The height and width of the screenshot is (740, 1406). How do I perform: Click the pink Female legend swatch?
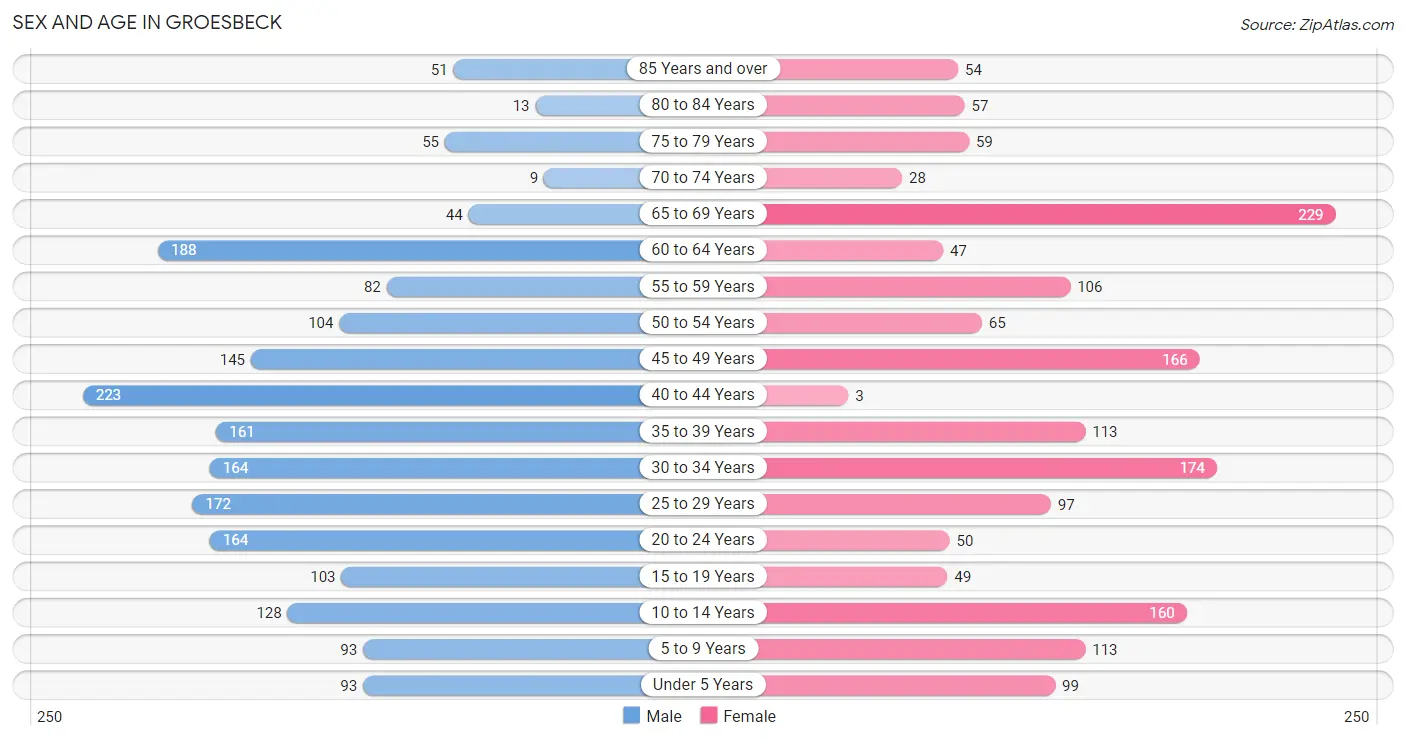pyautogui.click(x=709, y=716)
